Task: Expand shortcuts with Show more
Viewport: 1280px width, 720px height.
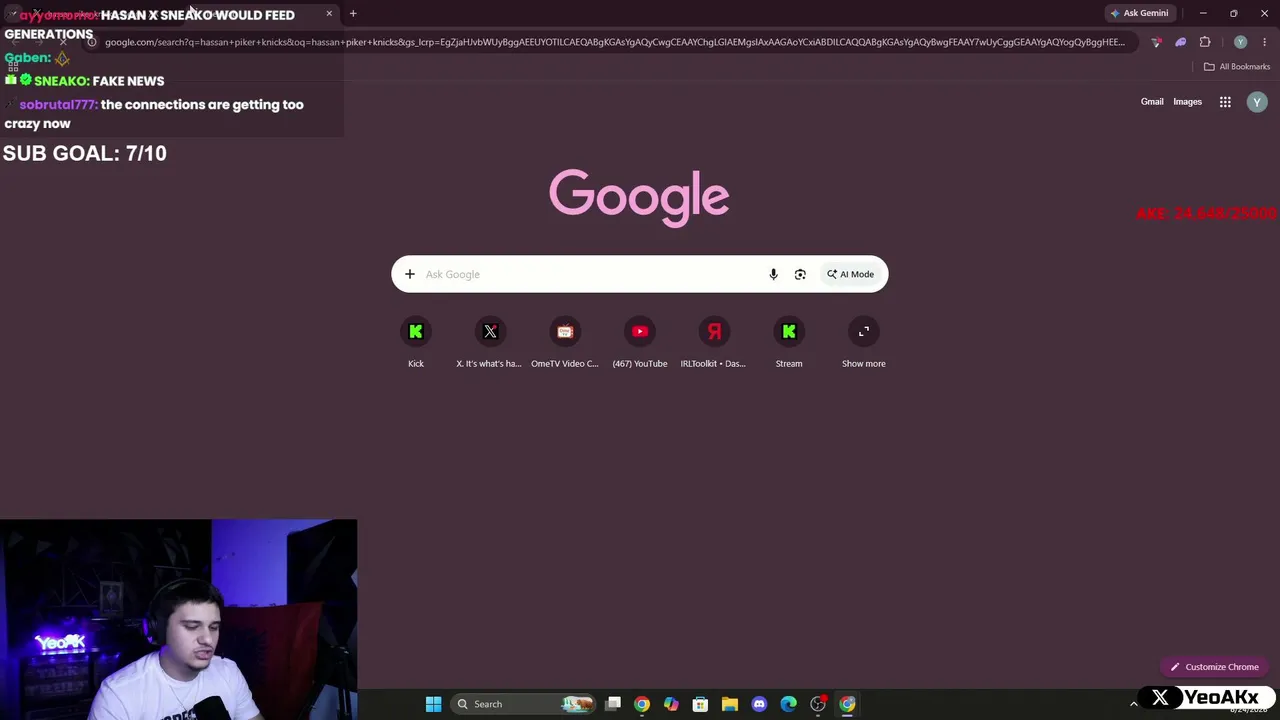Action: (x=864, y=342)
